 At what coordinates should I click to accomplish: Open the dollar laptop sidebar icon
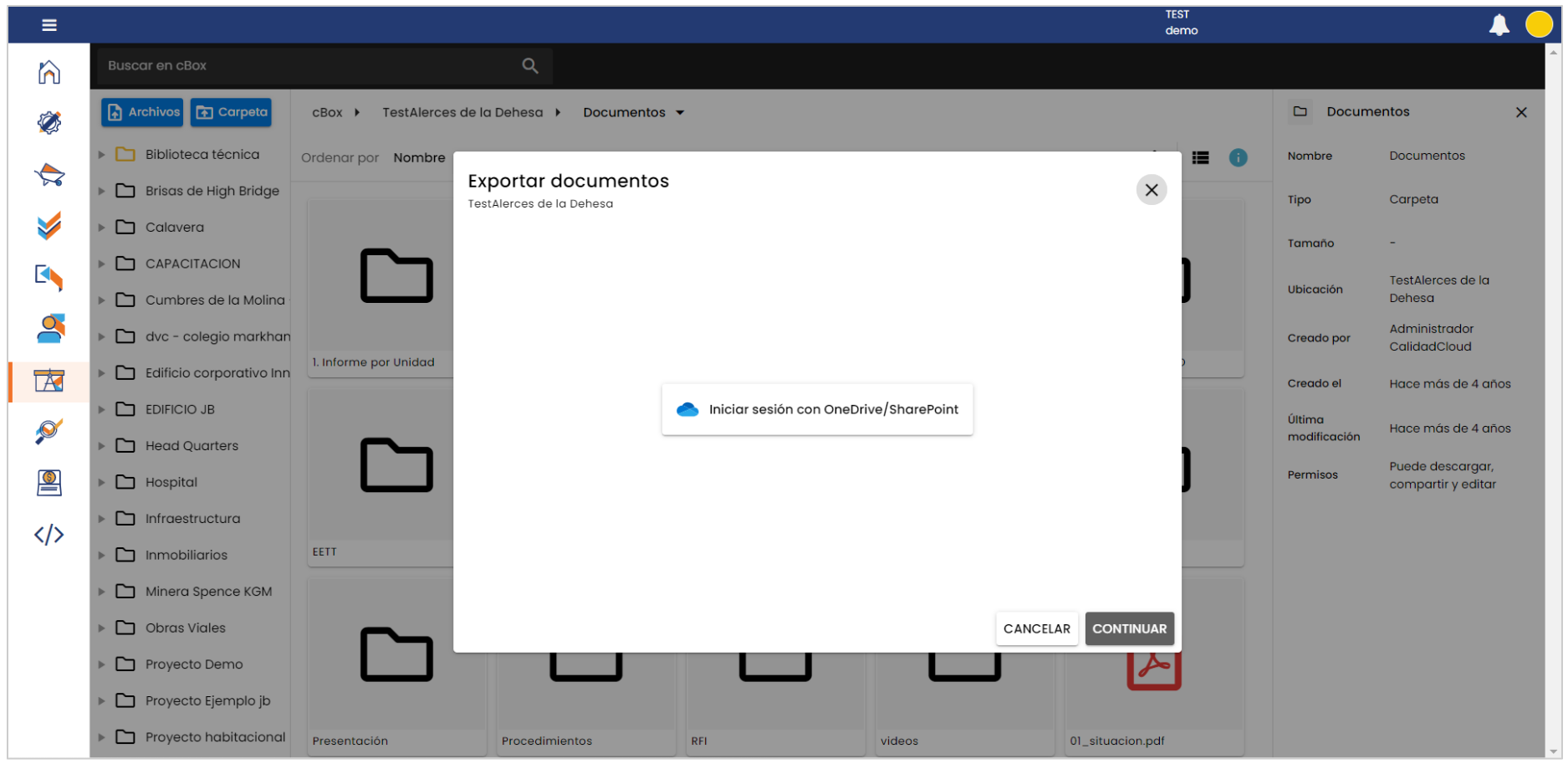coord(49,483)
